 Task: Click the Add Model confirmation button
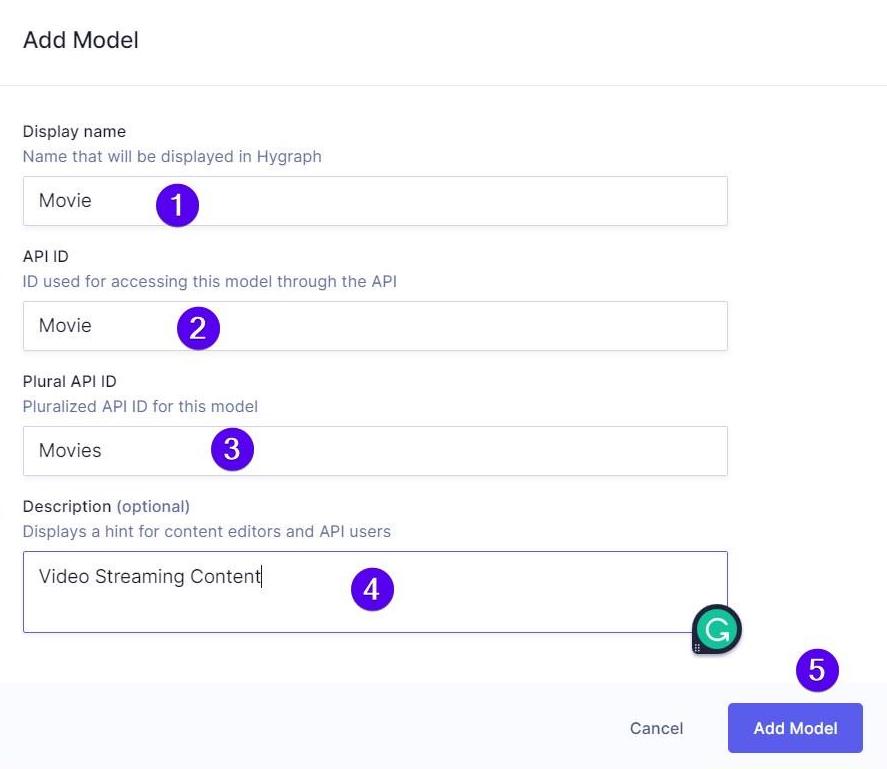click(x=795, y=728)
